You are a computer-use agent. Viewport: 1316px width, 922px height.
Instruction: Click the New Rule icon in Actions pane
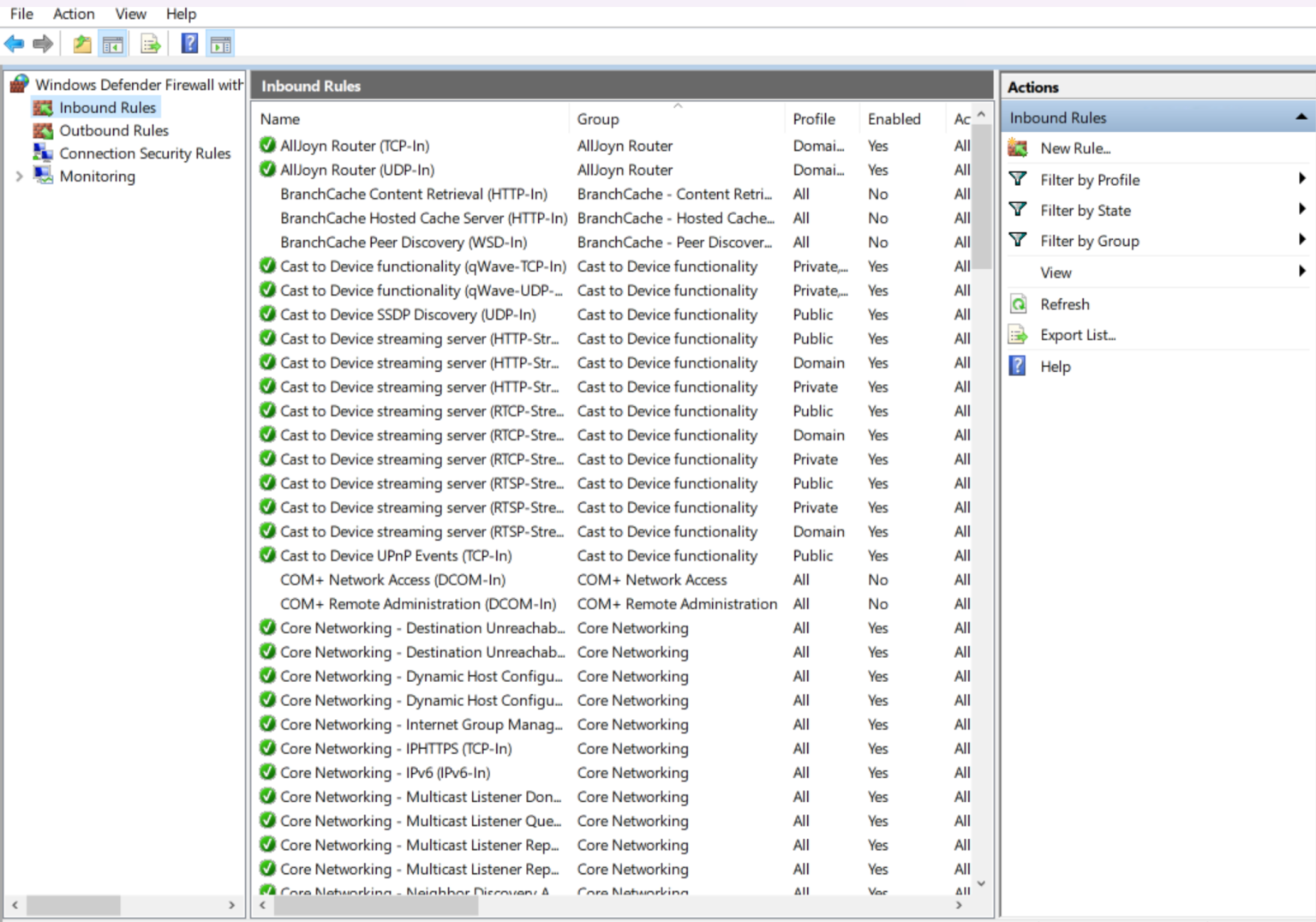pos(1018,147)
